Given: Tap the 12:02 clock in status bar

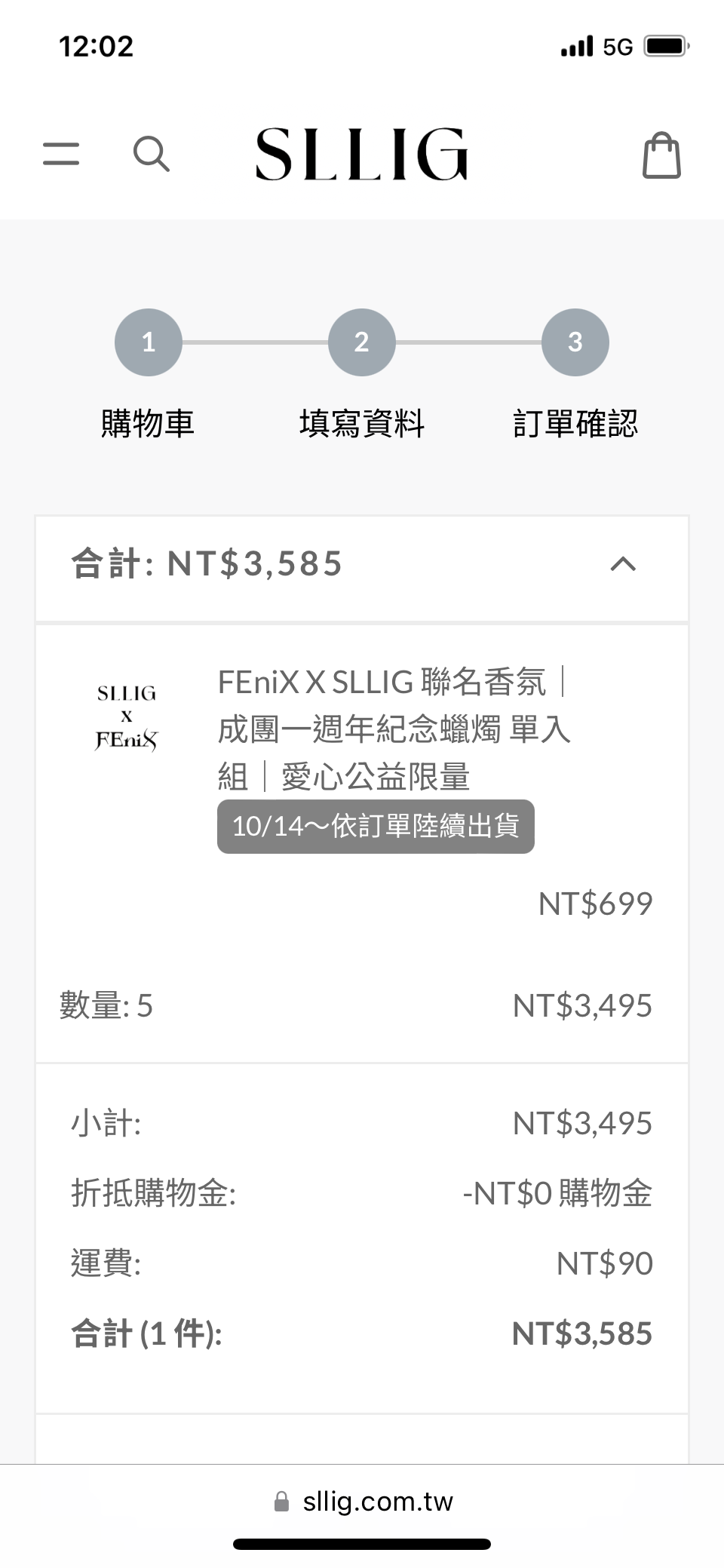Looking at the screenshot, I should (x=96, y=47).
